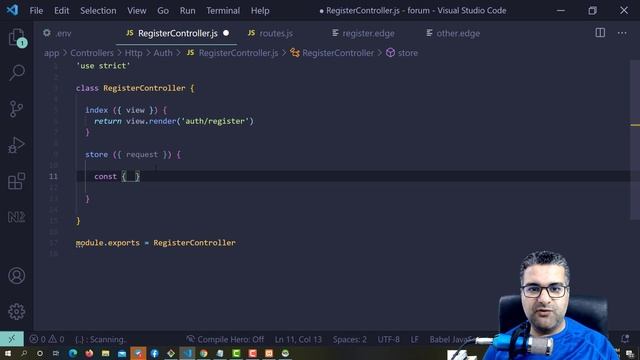Open the File menu
The height and width of the screenshot is (360, 640).
coord(36,11)
